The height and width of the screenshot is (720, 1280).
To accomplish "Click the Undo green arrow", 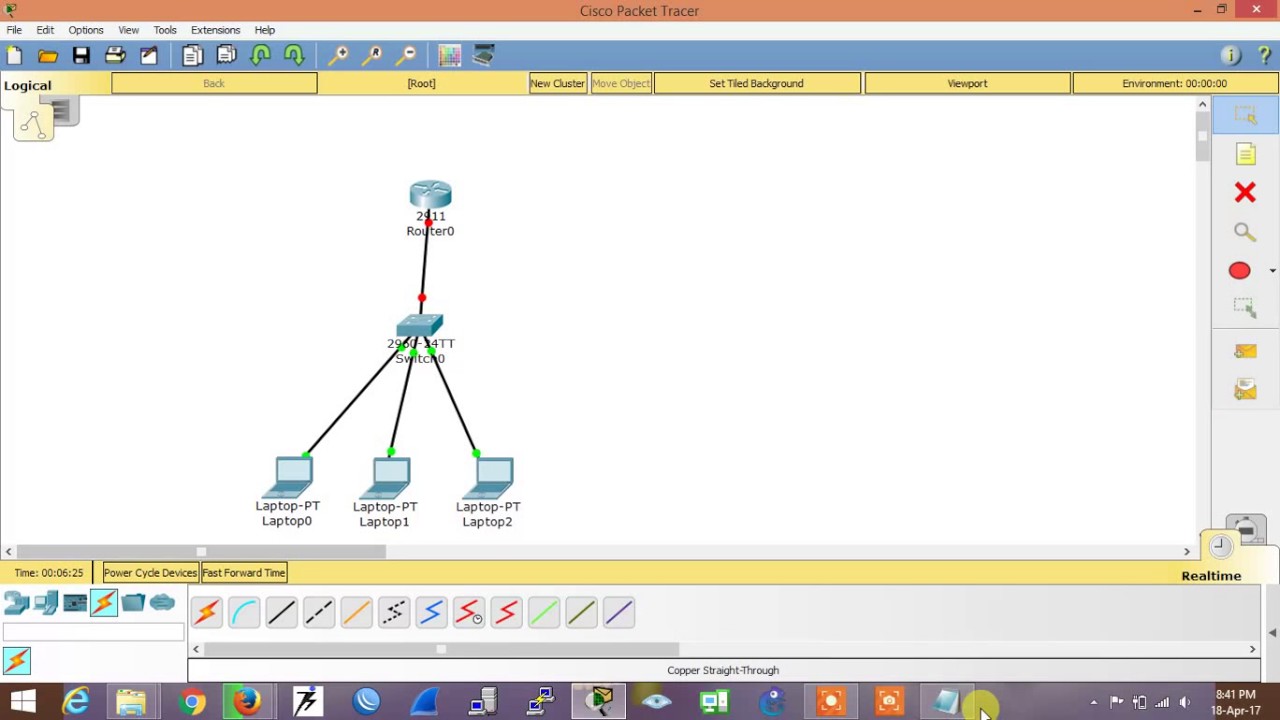I will 260,56.
